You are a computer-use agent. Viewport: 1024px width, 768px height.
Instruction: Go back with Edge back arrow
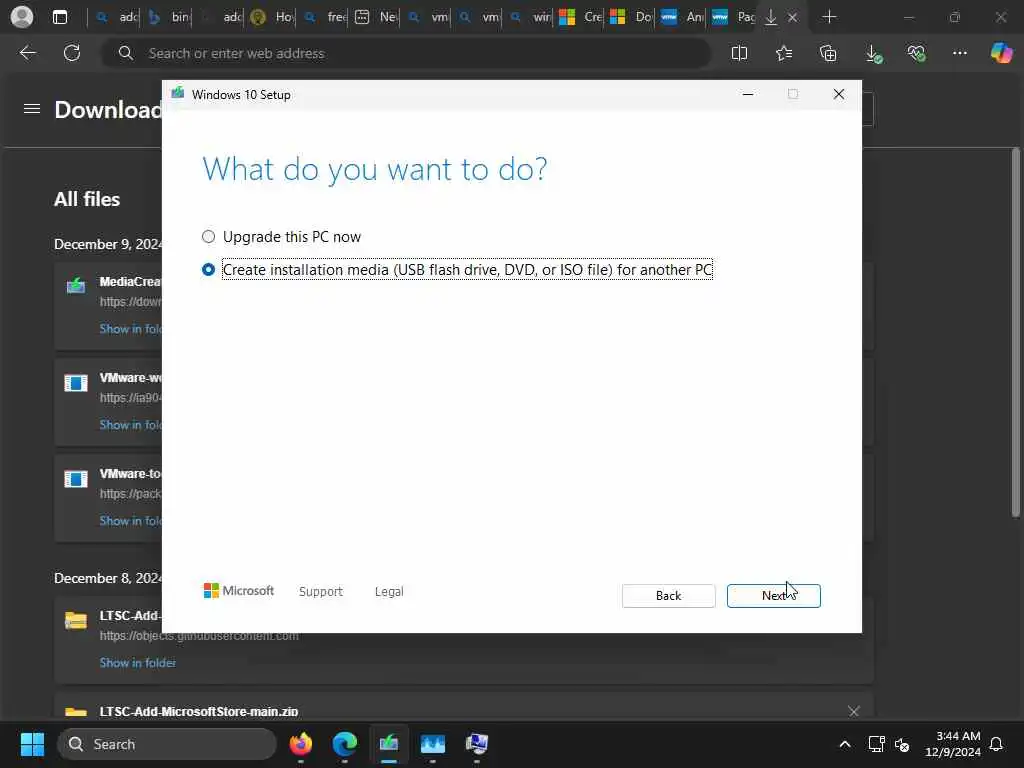27,53
